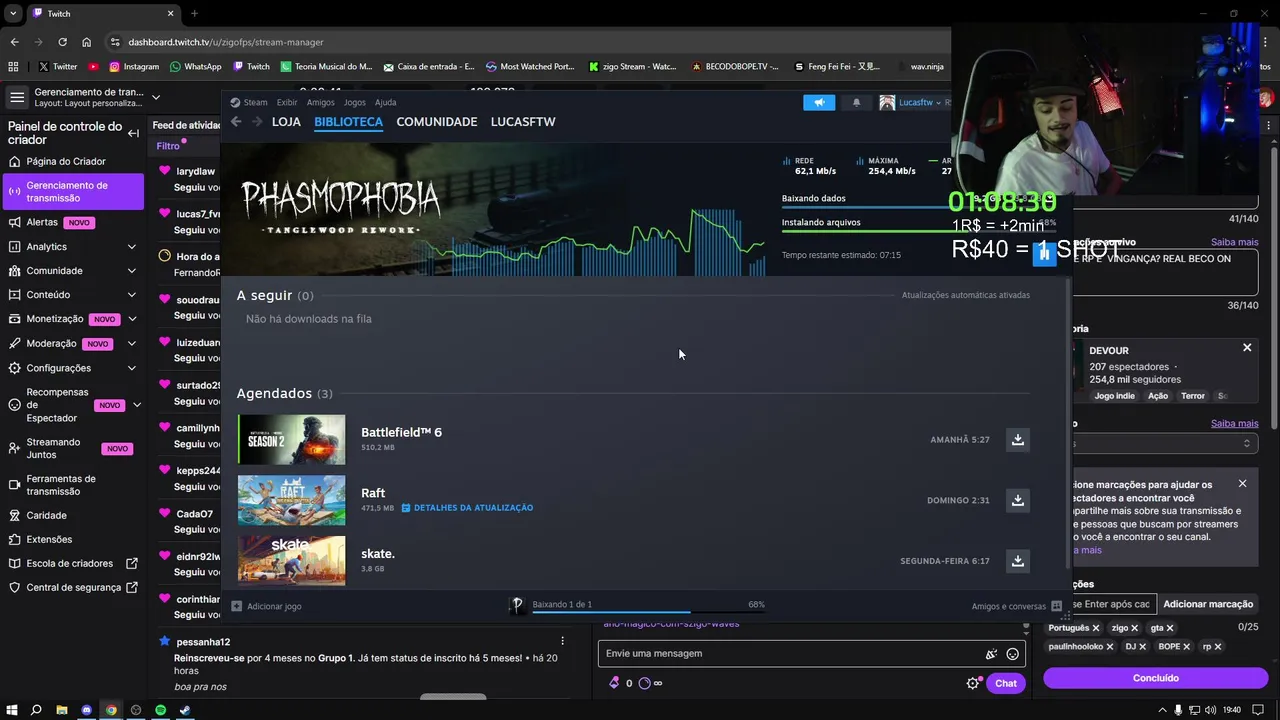Open Página do Criador in sidebar
Image resolution: width=1280 pixels, height=720 pixels.
(x=66, y=162)
